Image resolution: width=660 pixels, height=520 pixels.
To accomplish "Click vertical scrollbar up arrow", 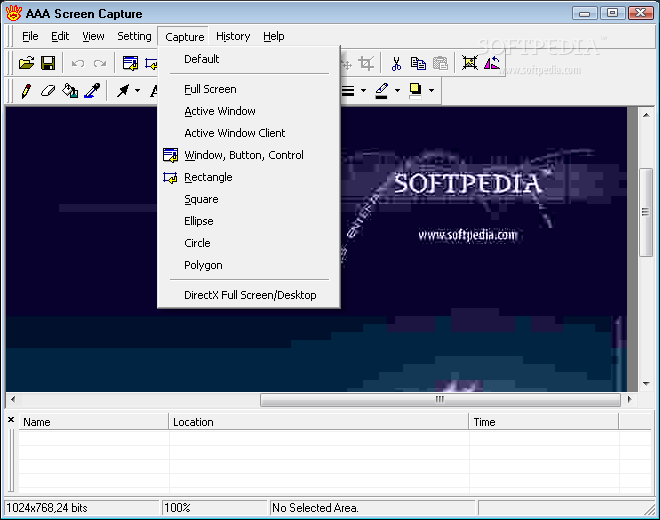I will pyautogui.click(x=646, y=115).
